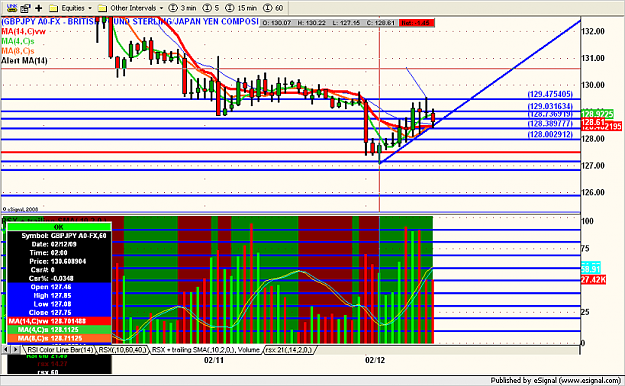Open the Other Intervals dropdown

tap(131, 8)
